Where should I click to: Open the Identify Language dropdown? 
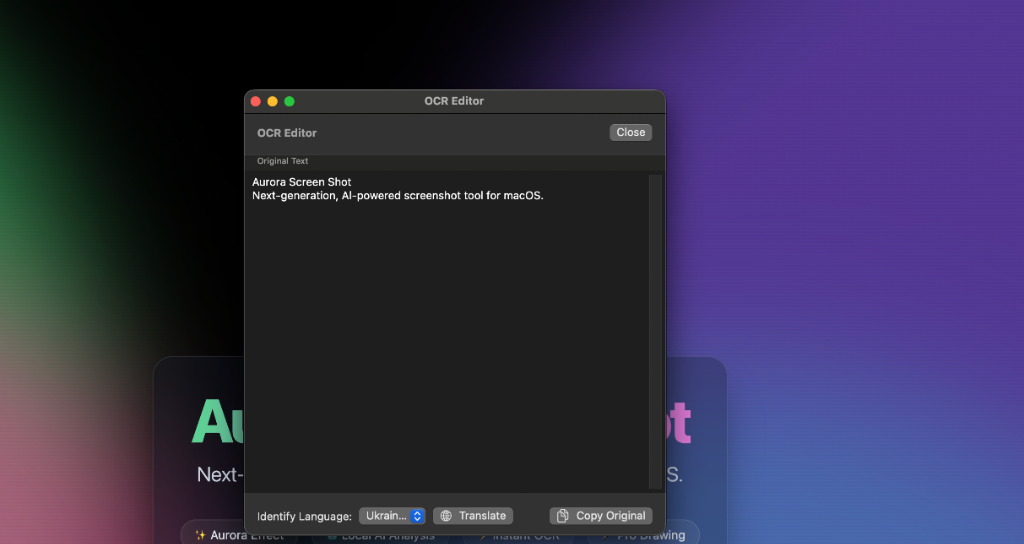click(x=391, y=516)
